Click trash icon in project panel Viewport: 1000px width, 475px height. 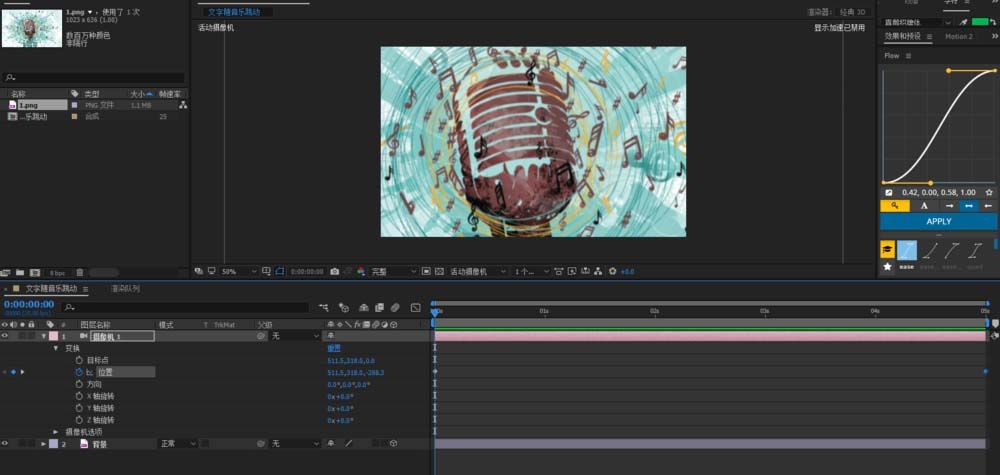79,271
